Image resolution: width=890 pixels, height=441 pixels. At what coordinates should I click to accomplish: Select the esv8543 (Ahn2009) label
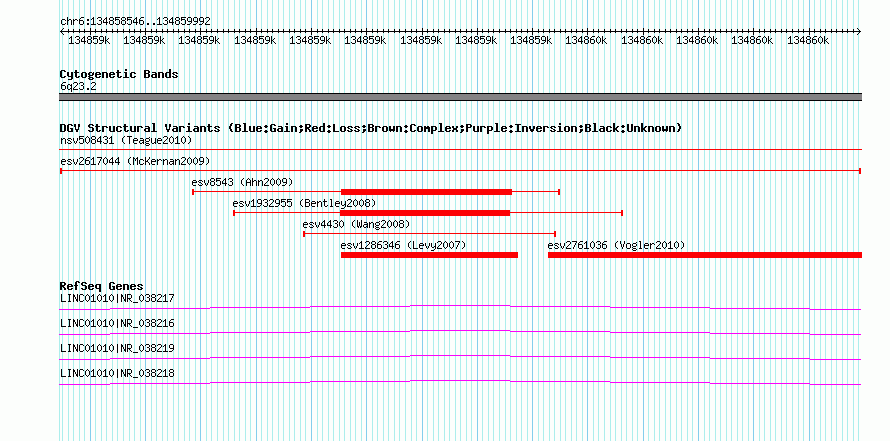pos(242,182)
